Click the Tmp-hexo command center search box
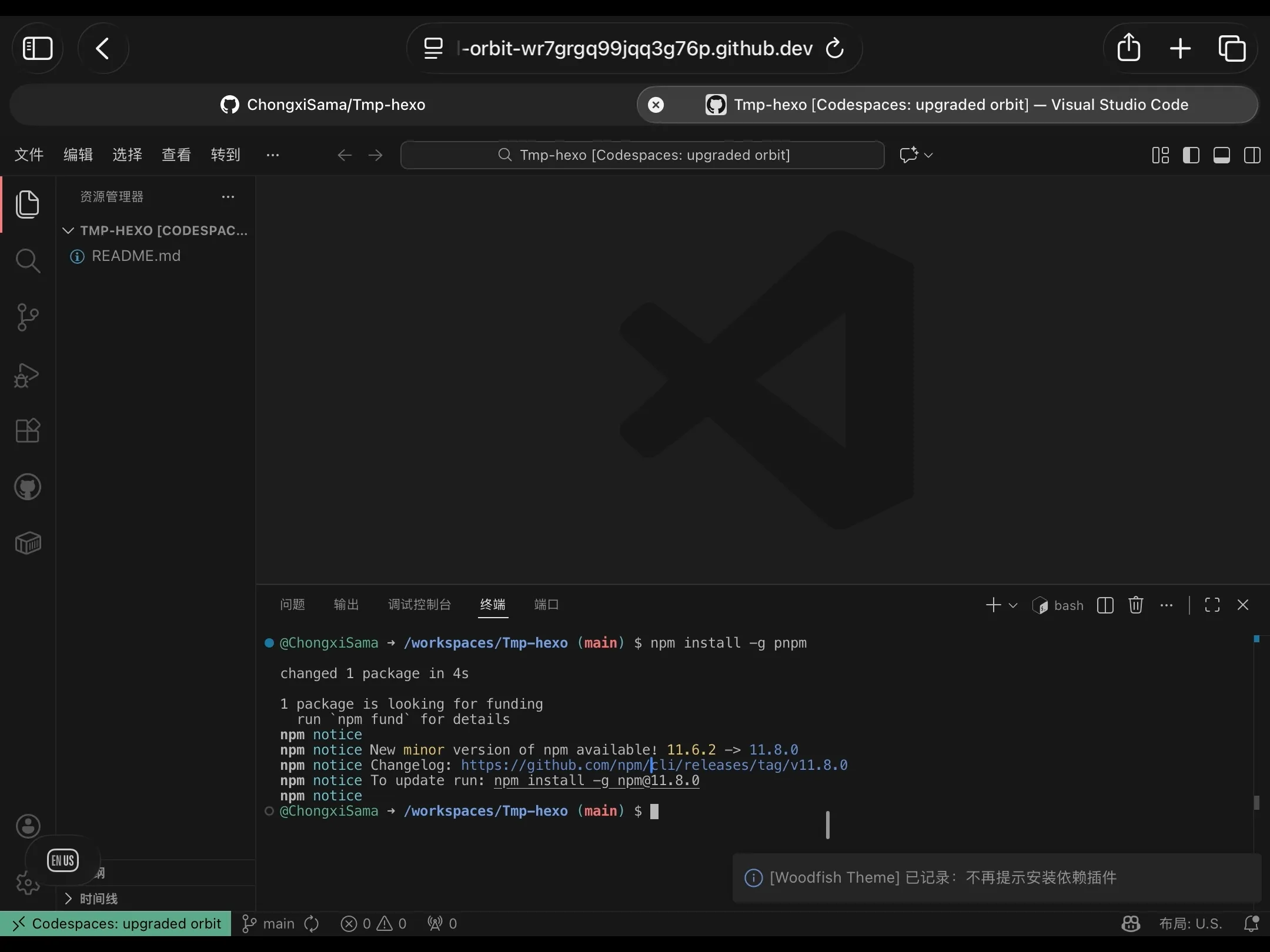The height and width of the screenshot is (952, 1270). point(642,155)
